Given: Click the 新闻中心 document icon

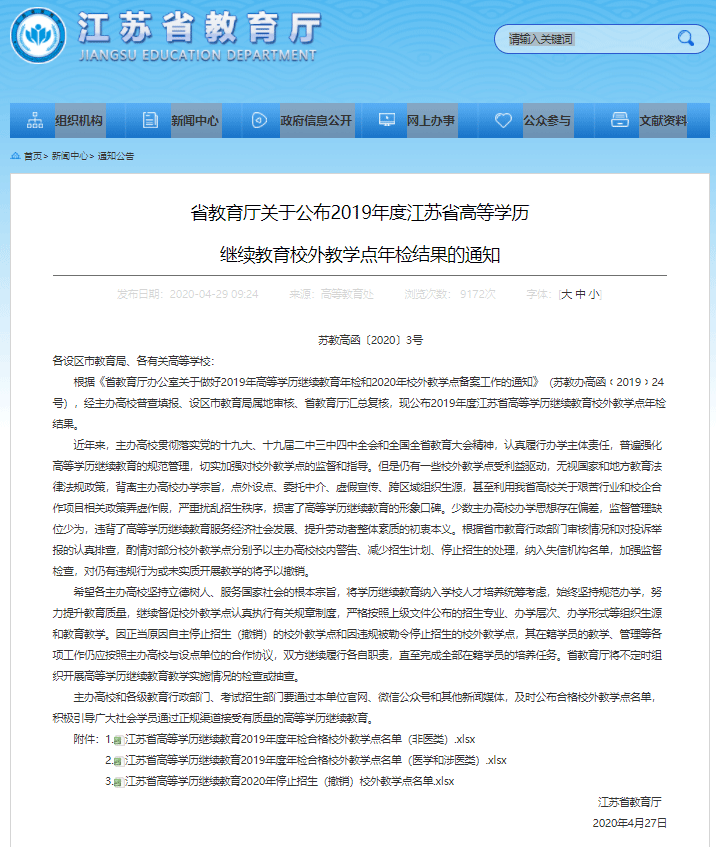Looking at the screenshot, I should tap(150, 120).
